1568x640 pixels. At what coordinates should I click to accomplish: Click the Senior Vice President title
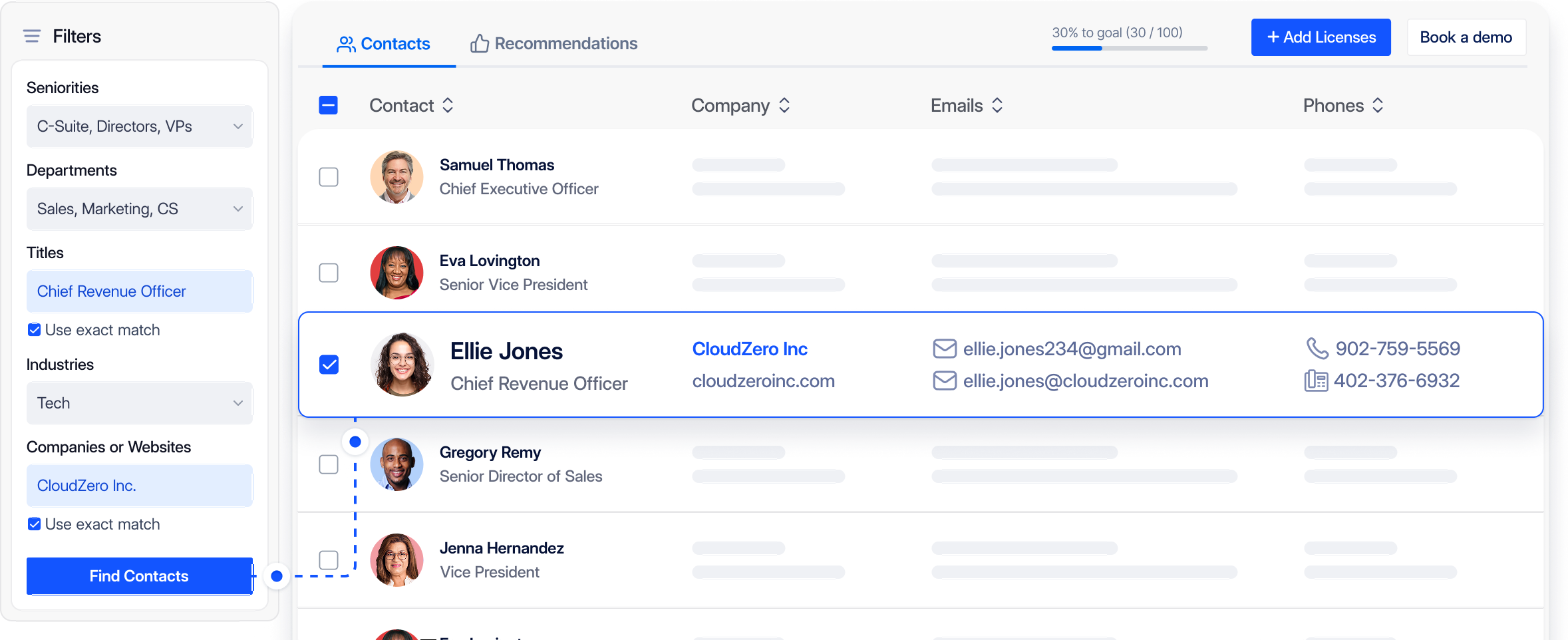[514, 285]
